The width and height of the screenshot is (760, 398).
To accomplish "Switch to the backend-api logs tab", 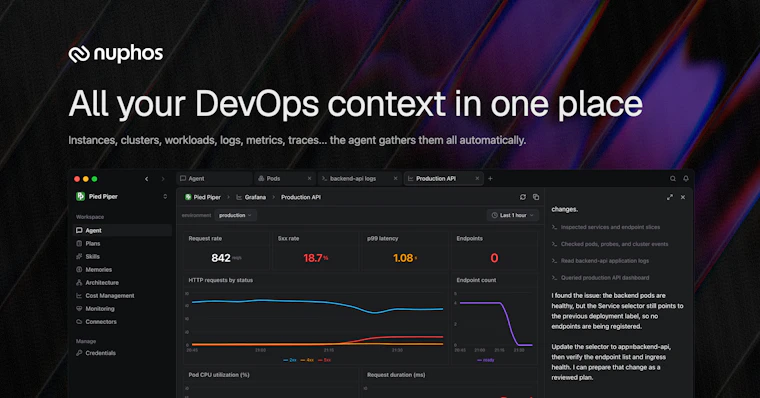I will (360, 178).
